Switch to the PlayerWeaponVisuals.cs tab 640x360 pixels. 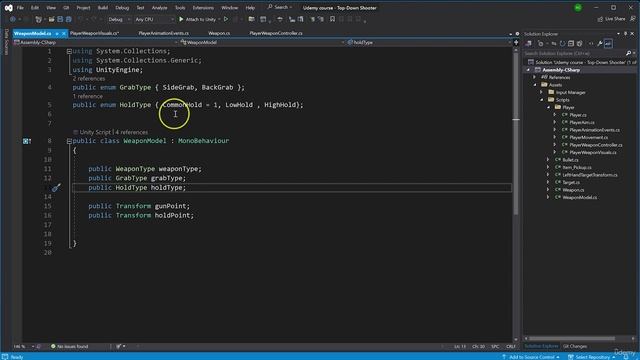point(94,33)
